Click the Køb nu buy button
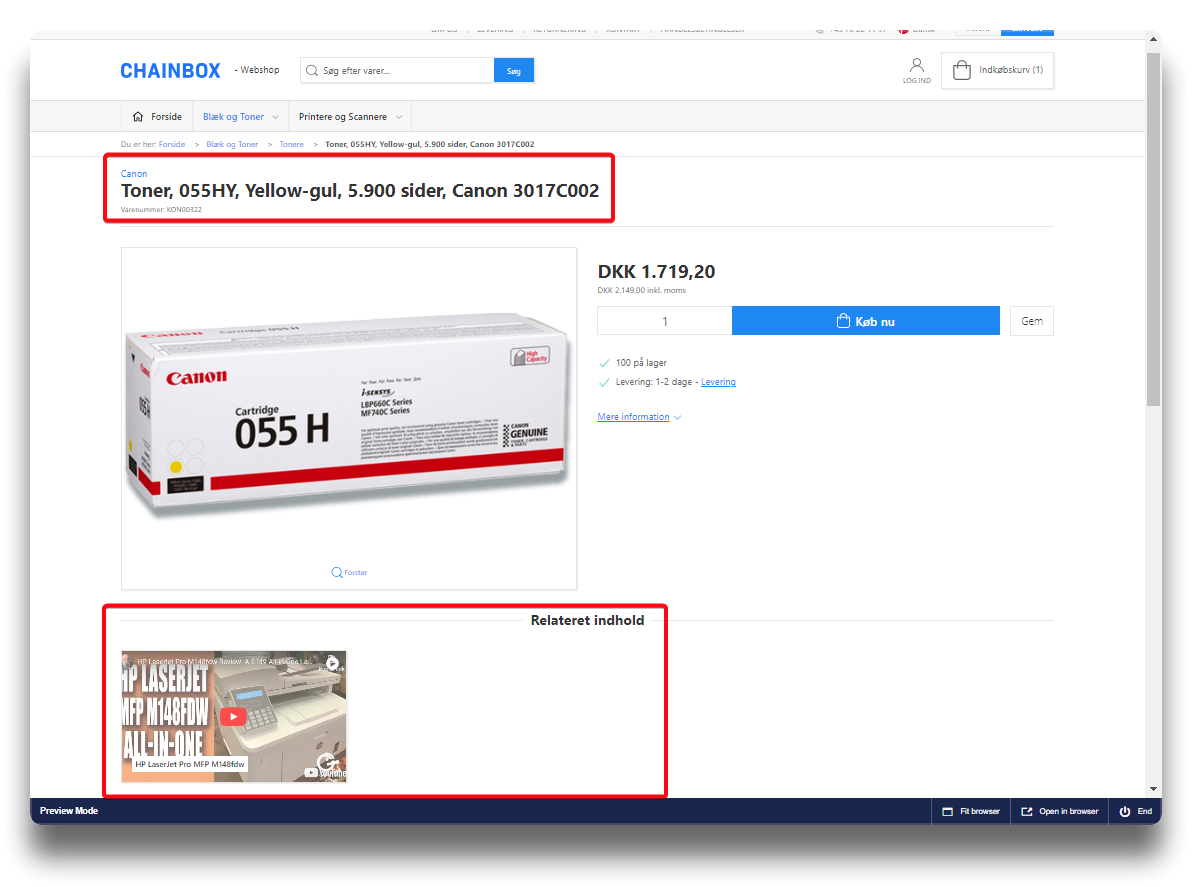The image size is (1192, 887). click(866, 321)
